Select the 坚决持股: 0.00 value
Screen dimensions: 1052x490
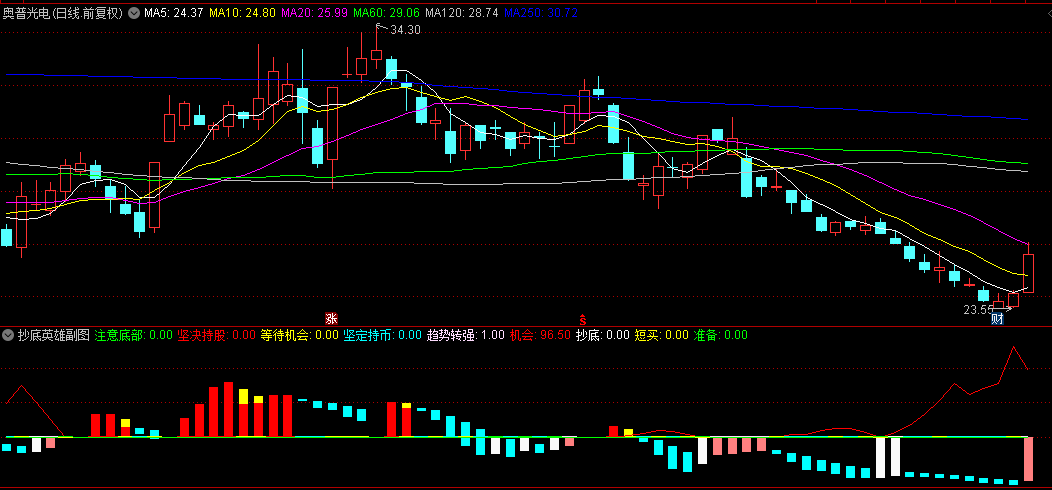click(x=216, y=335)
